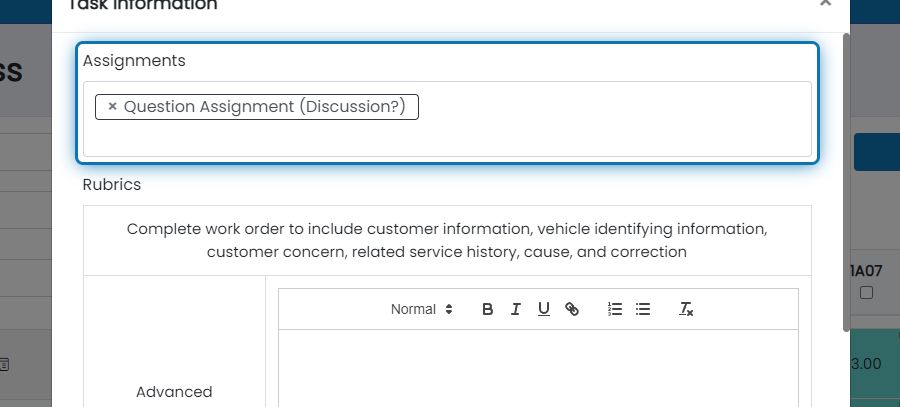Viewport: 900px width, 407px height.
Task: Click inside the Assignments selection field
Action: coord(447,119)
